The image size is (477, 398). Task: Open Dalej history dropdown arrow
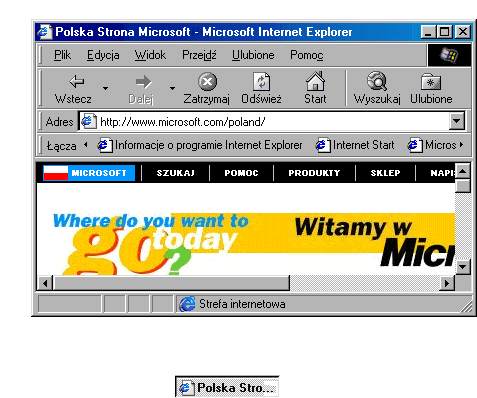[x=172, y=88]
